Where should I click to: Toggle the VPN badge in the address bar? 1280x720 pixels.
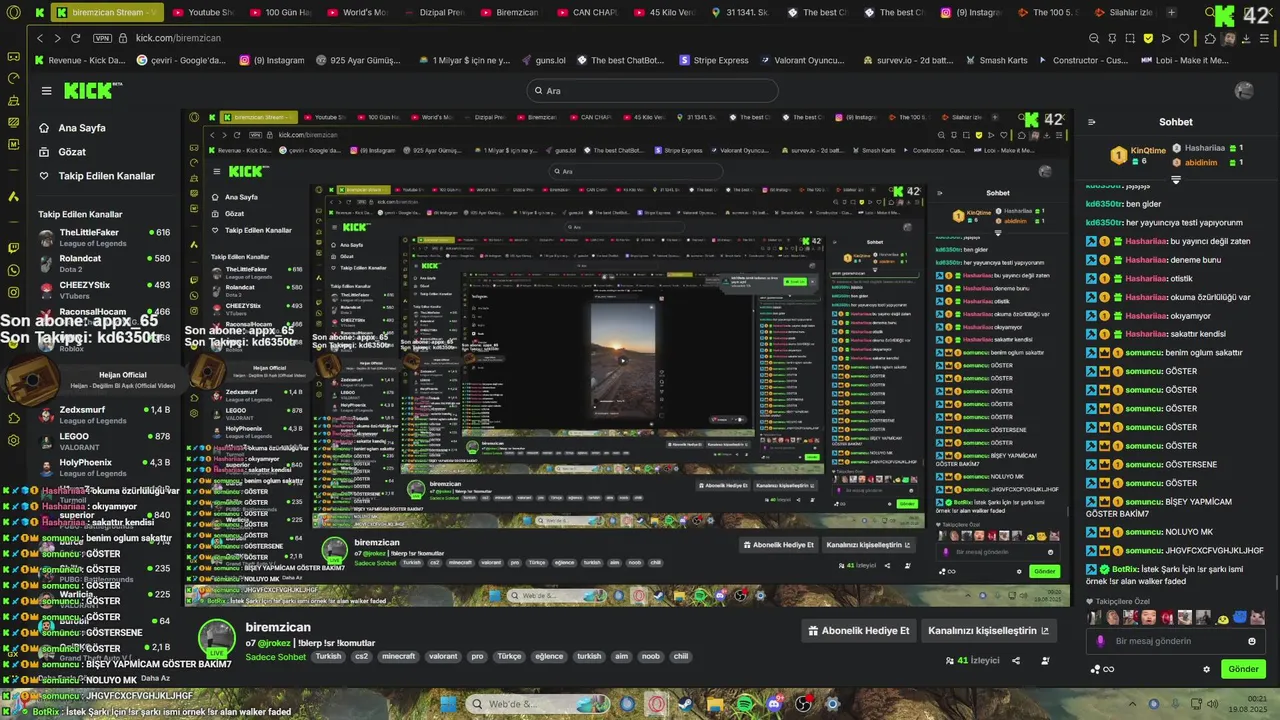point(102,38)
